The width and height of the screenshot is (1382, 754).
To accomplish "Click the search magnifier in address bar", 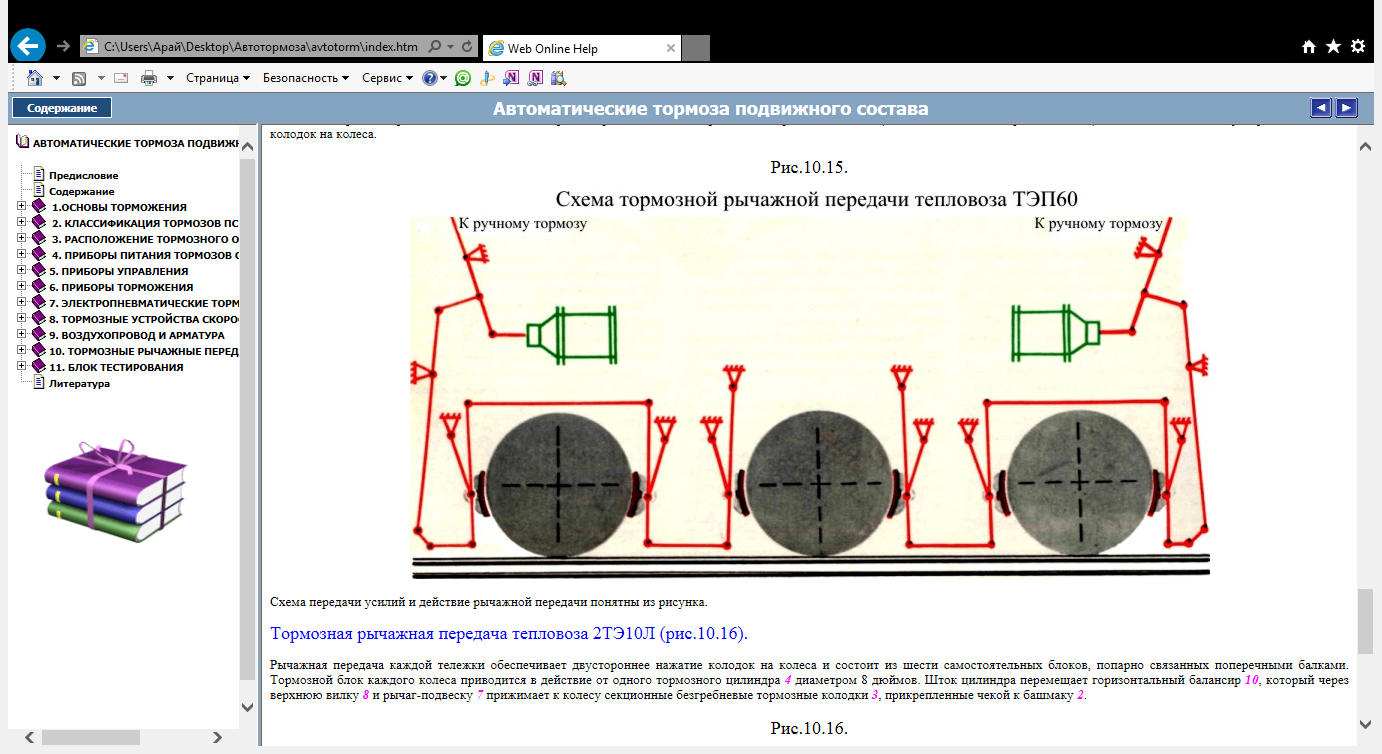I will click(435, 46).
